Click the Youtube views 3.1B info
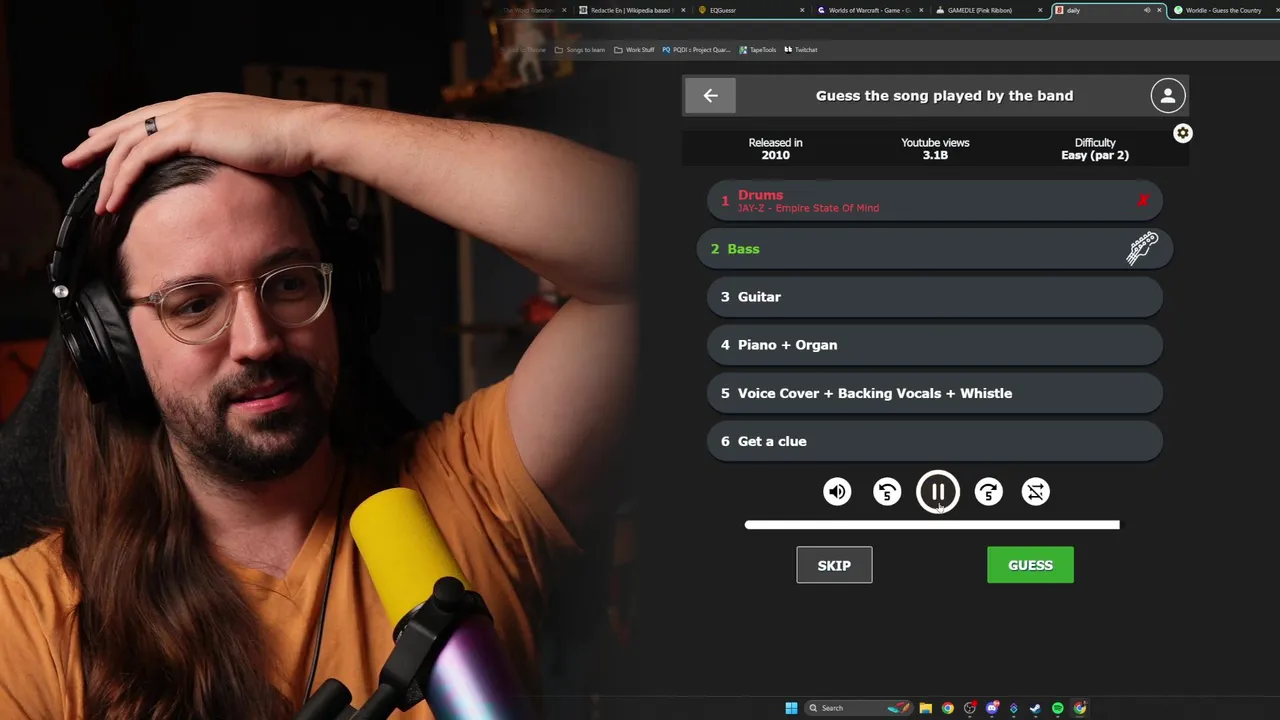 (x=935, y=149)
